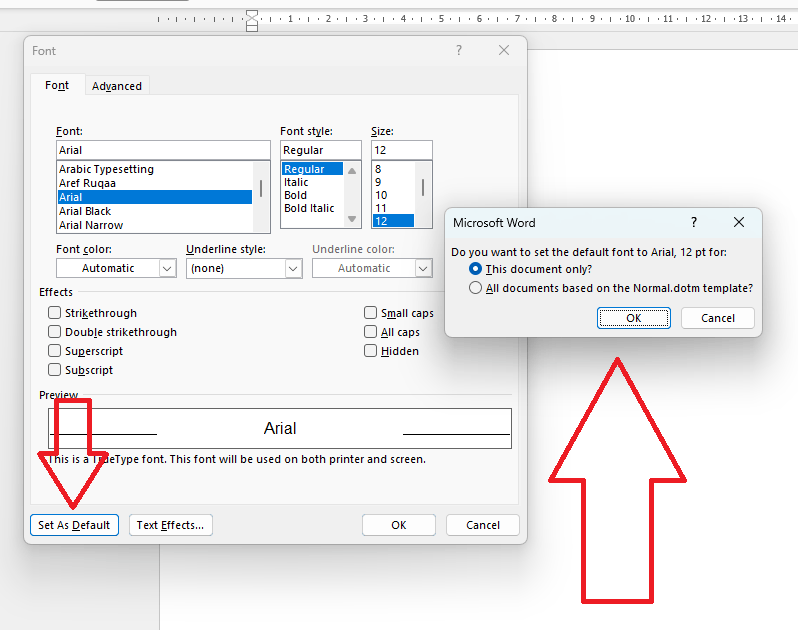The image size is (798, 630).
Task: Pick size 12 in list
Action: [x=393, y=221]
